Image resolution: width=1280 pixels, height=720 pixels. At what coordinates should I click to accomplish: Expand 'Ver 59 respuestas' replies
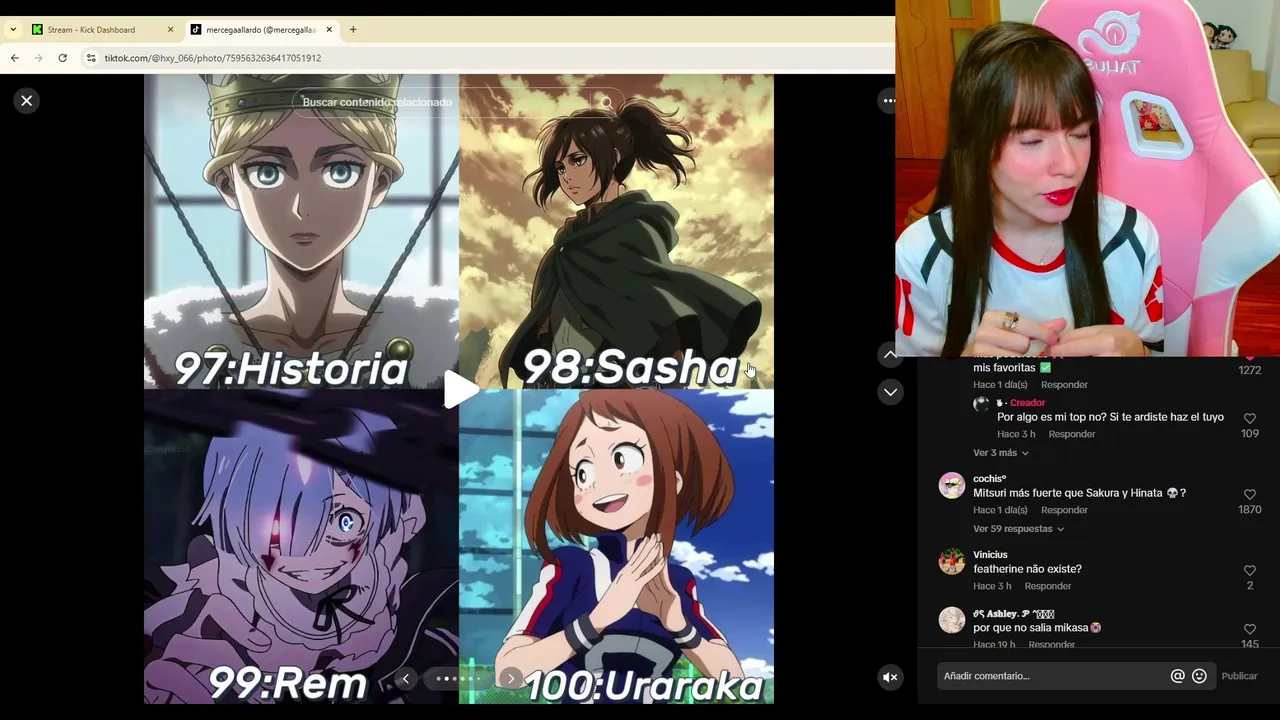[1018, 529]
